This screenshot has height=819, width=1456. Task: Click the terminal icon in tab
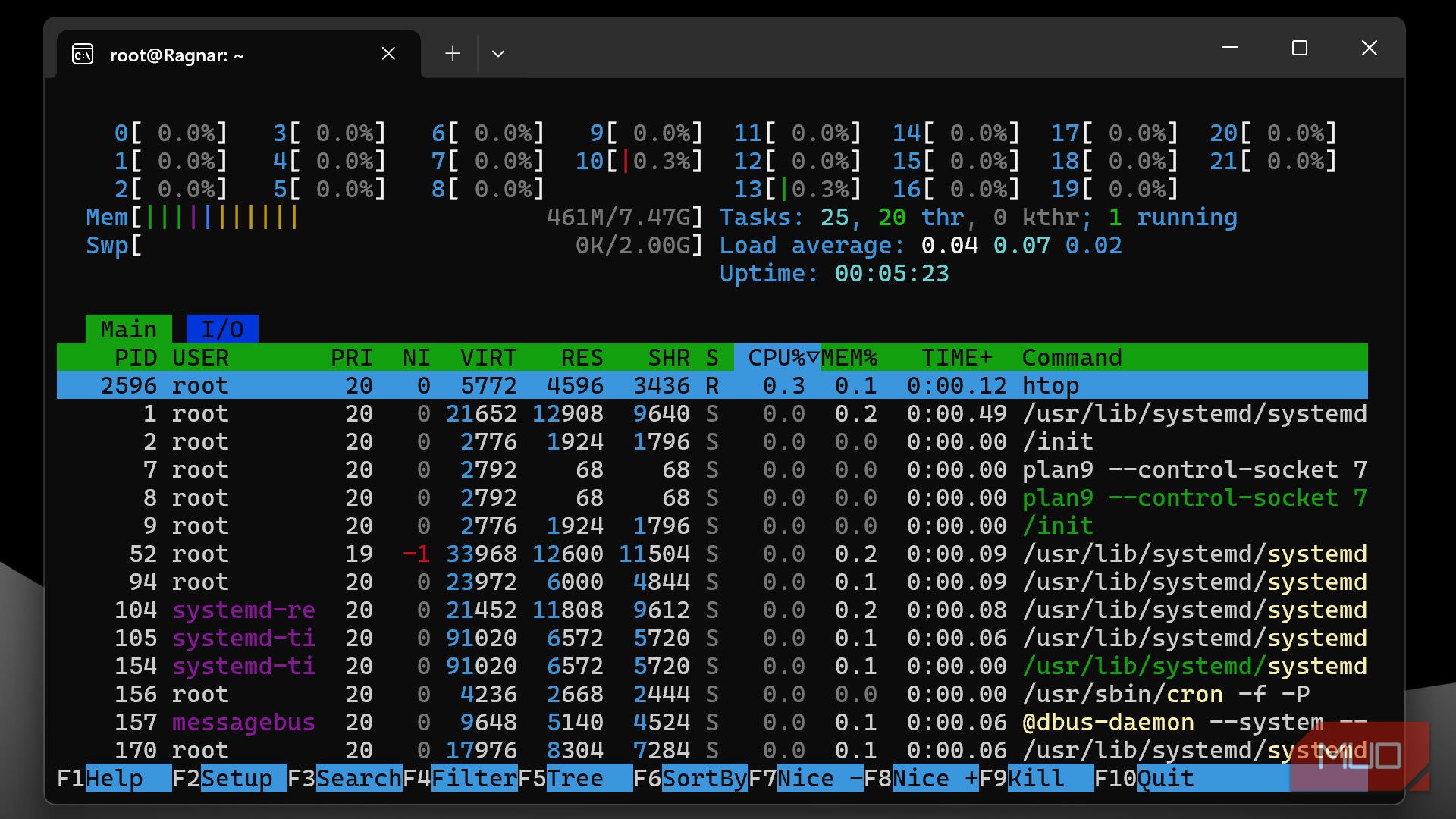tap(83, 55)
